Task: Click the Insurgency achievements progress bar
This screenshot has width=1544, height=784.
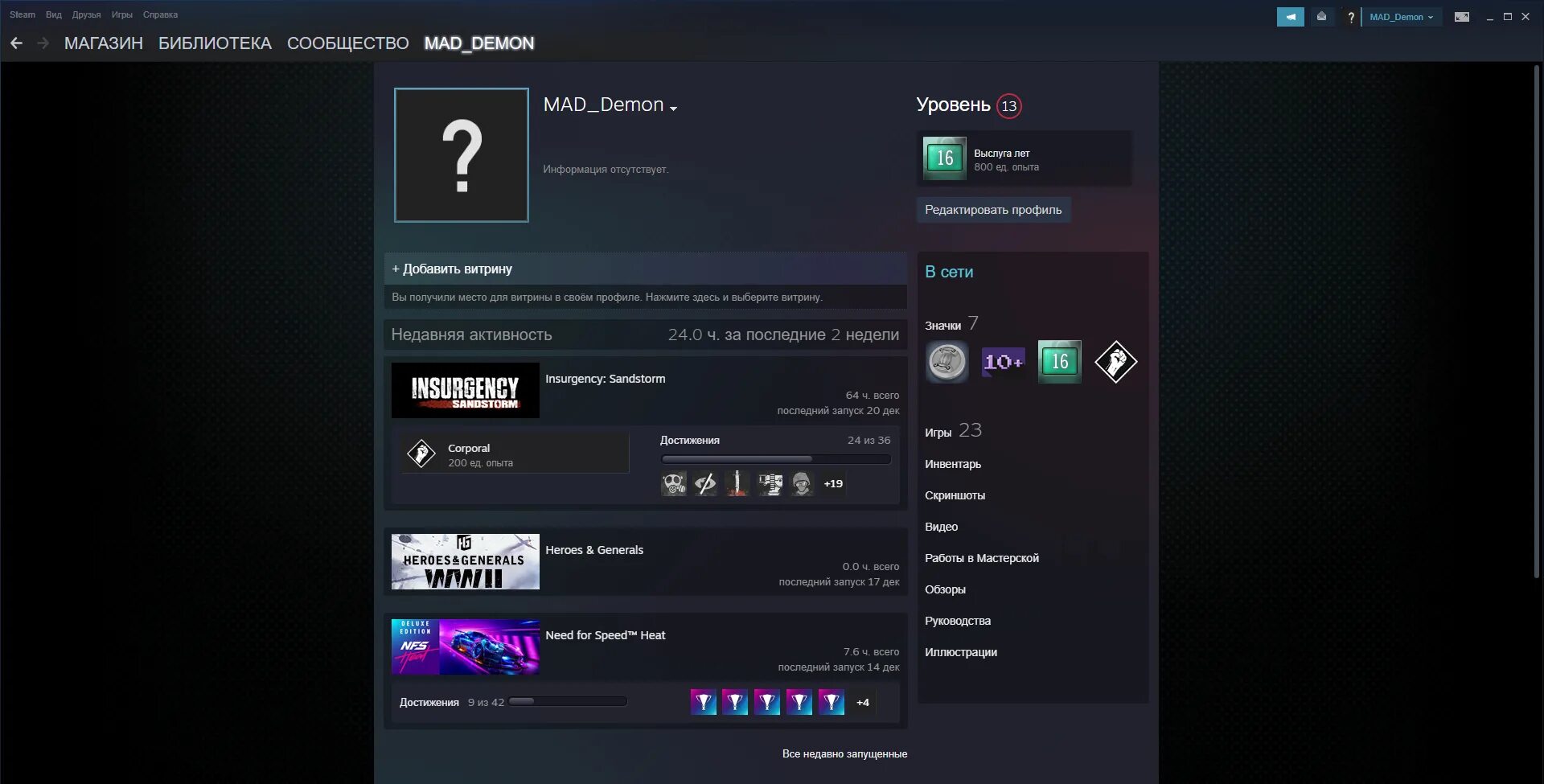Action: (x=776, y=459)
